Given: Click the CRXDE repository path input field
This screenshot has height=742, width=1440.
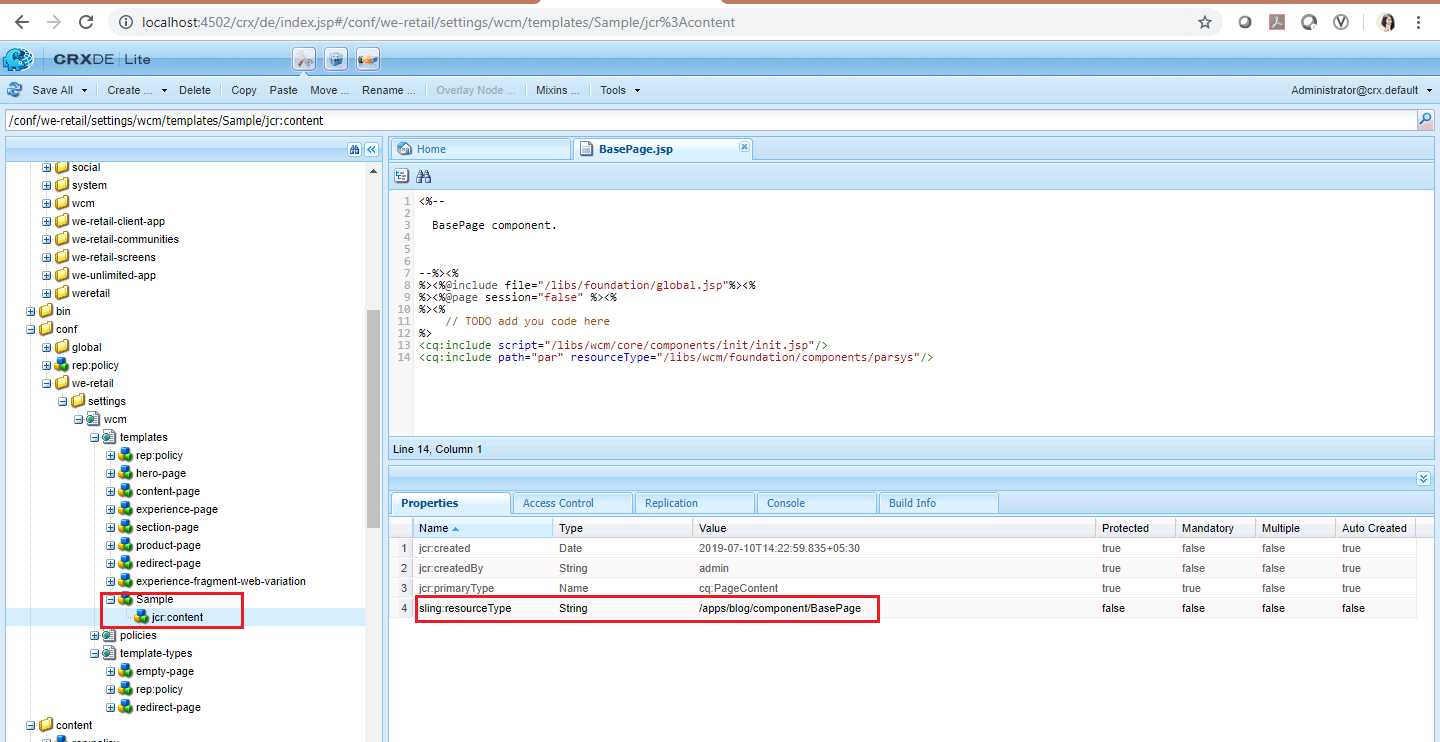Looking at the screenshot, I should pyautogui.click(x=710, y=120).
